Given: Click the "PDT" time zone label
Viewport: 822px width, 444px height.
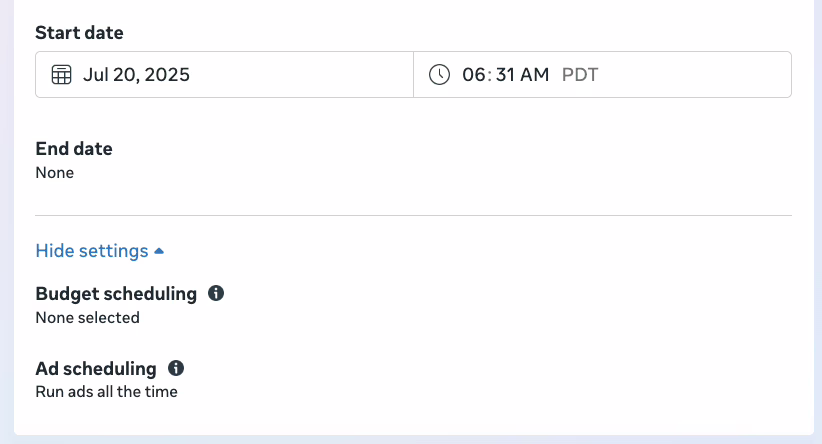Looking at the screenshot, I should (580, 75).
